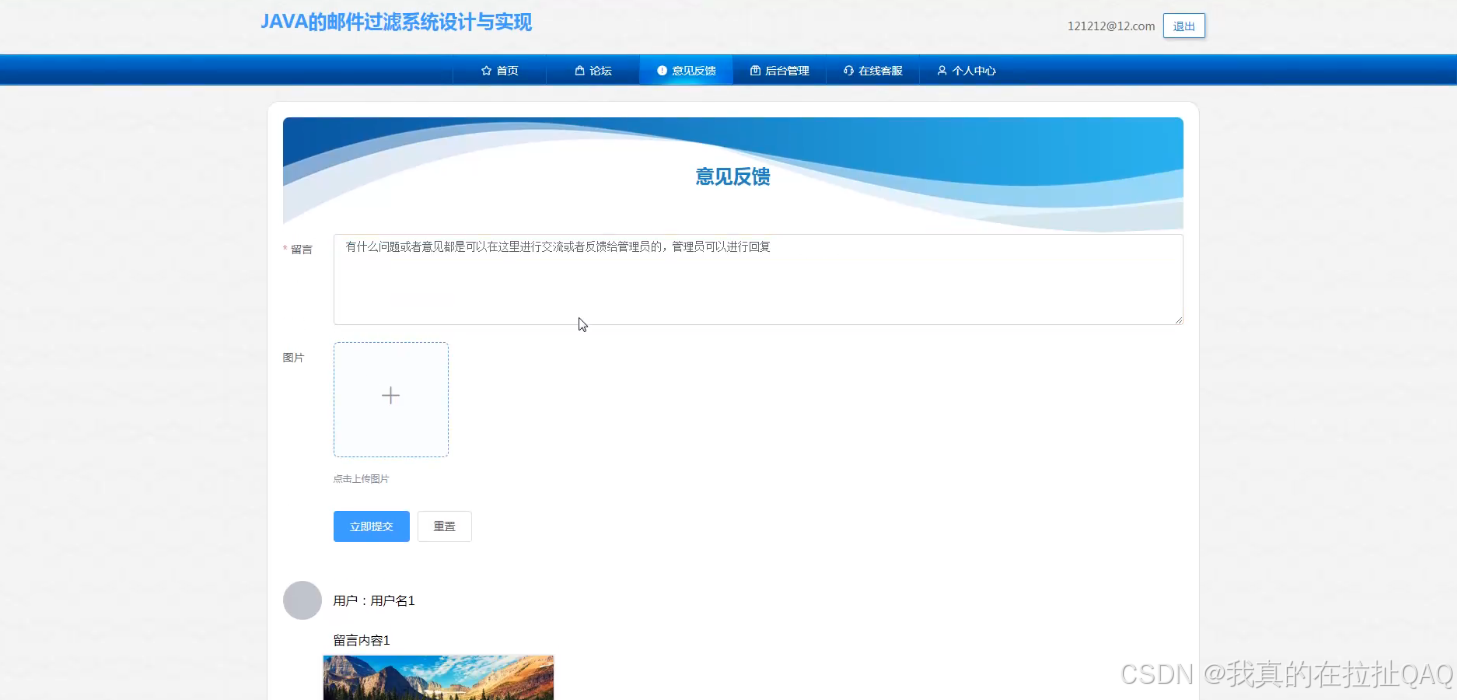
Task: Click the textarea resize handle corner
Action: pyautogui.click(x=1178, y=319)
